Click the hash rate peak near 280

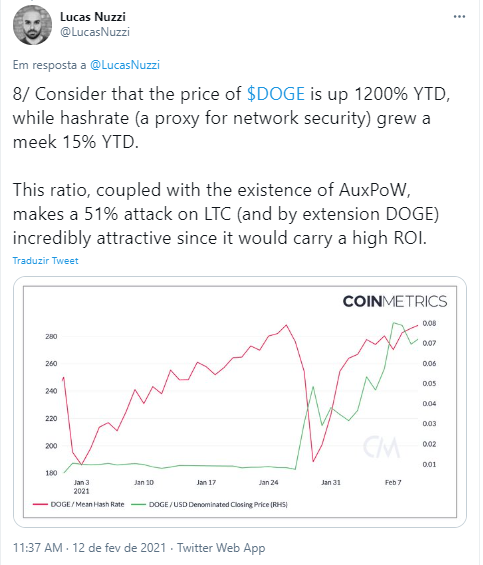point(286,325)
